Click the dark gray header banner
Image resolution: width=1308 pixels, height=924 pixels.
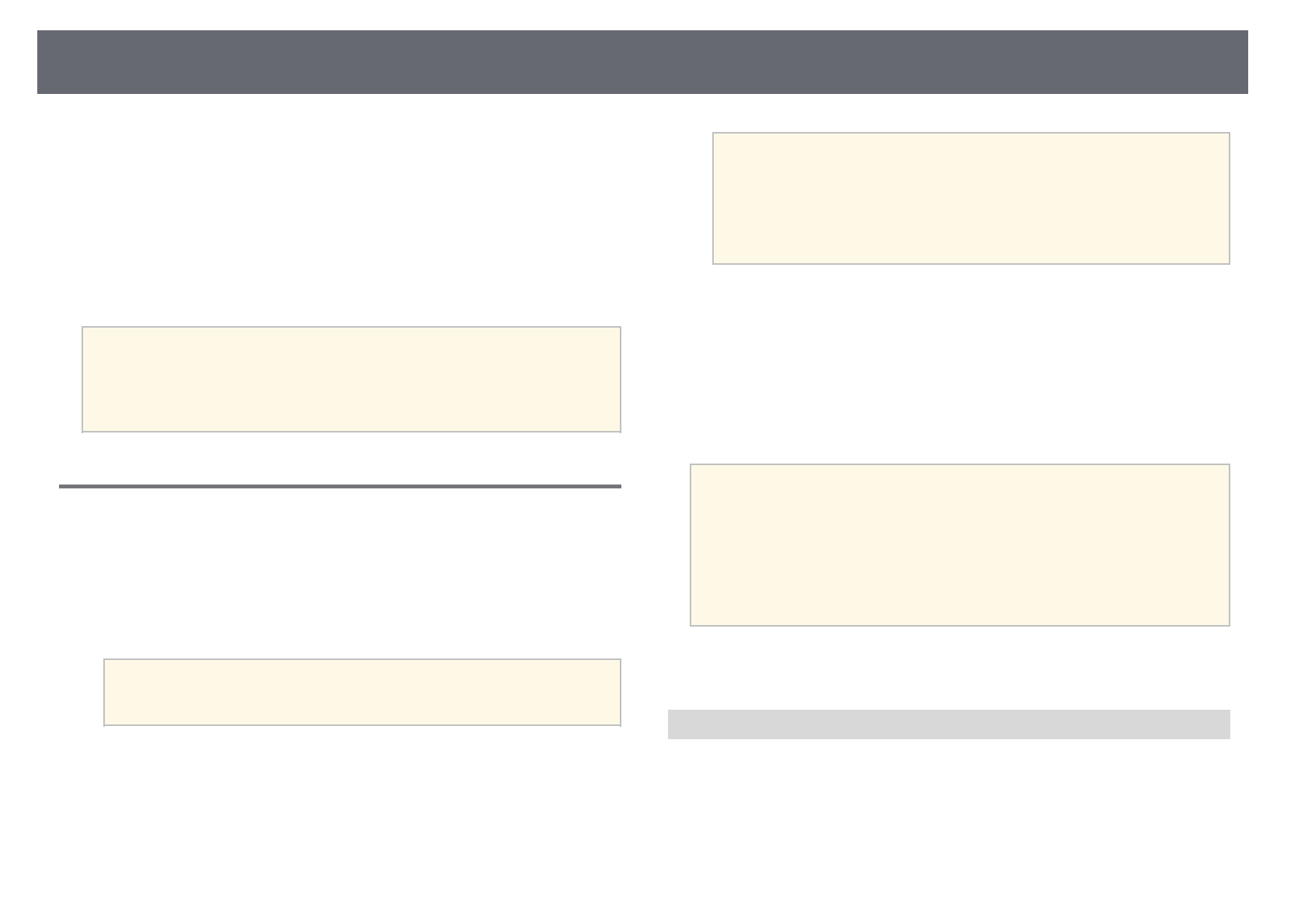pos(642,62)
